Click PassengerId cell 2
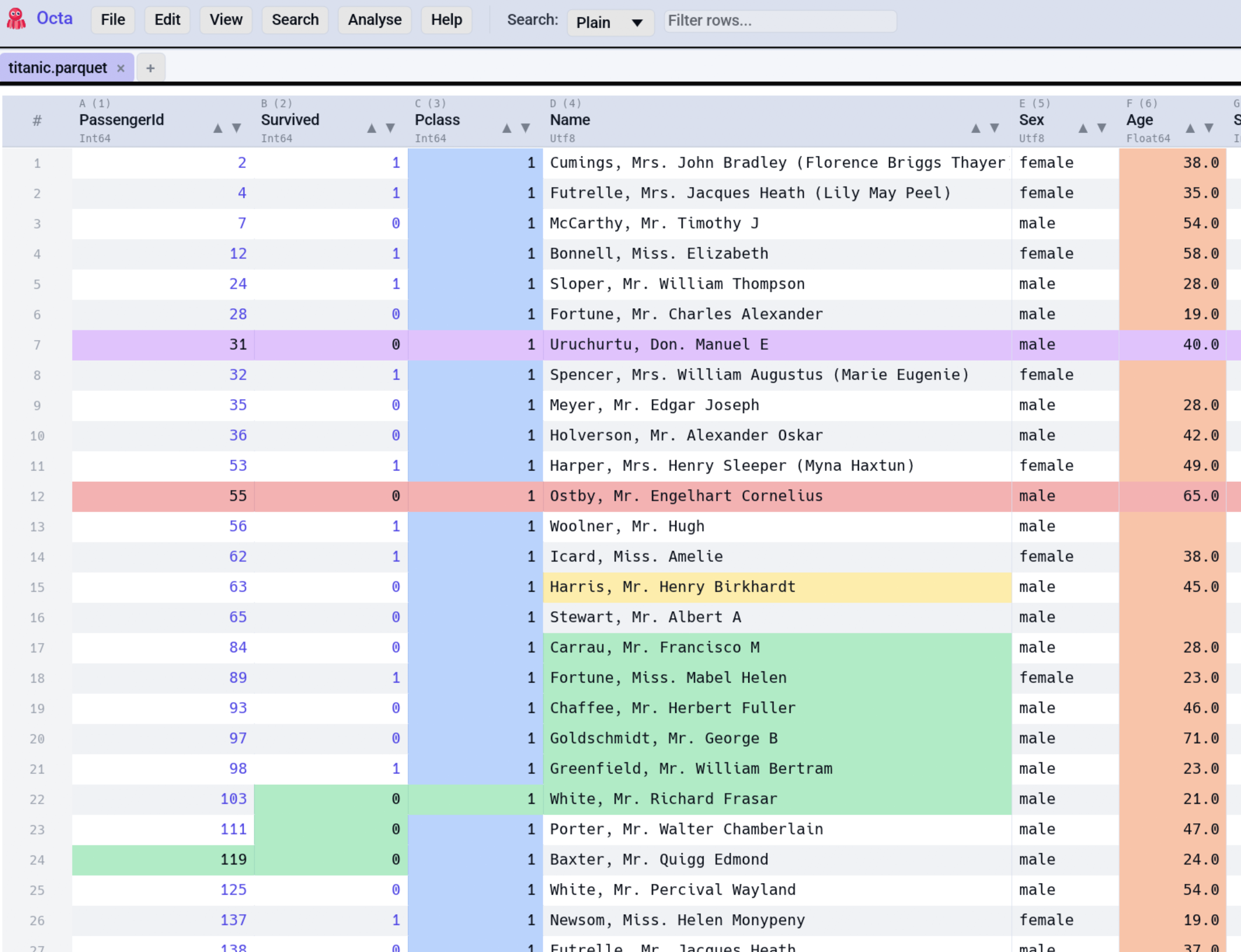Viewport: 1241px width, 952px height. (163, 163)
